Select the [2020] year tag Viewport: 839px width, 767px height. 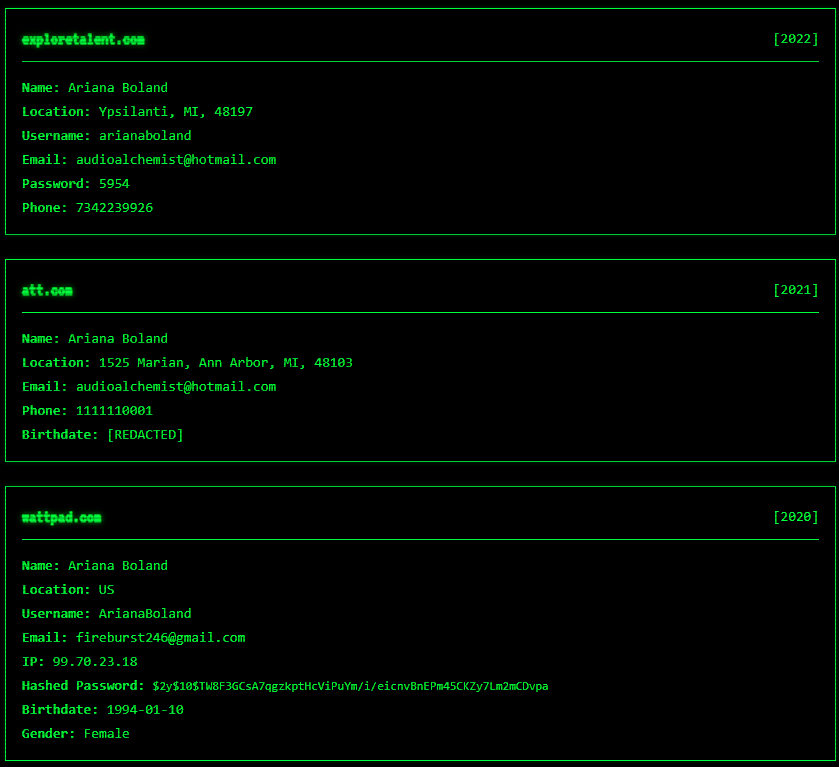(795, 517)
